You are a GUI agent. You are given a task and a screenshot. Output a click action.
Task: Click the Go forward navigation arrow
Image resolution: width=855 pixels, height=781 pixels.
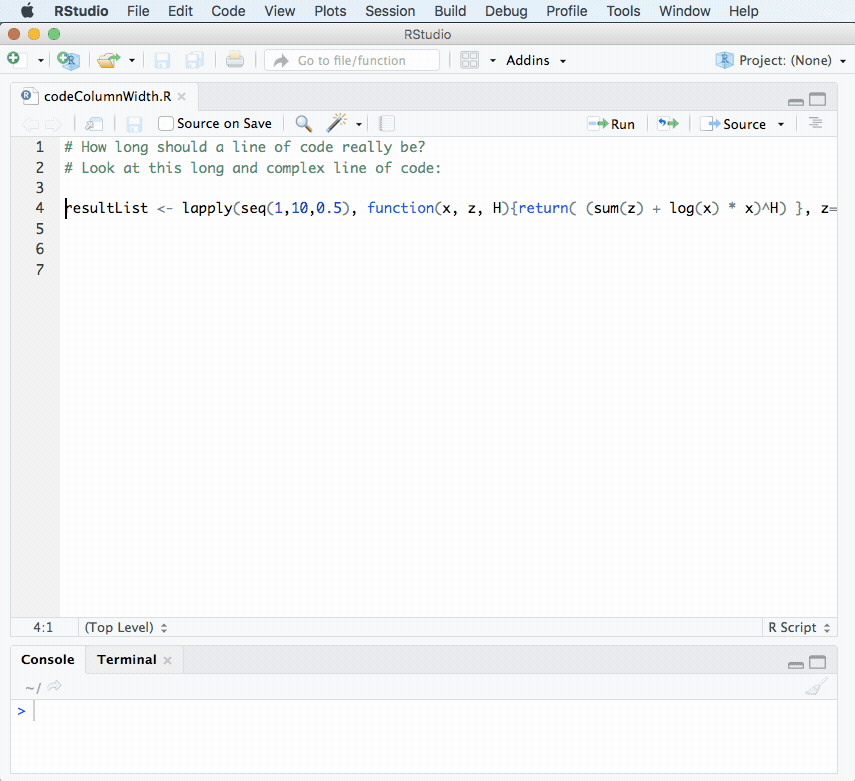click(53, 124)
